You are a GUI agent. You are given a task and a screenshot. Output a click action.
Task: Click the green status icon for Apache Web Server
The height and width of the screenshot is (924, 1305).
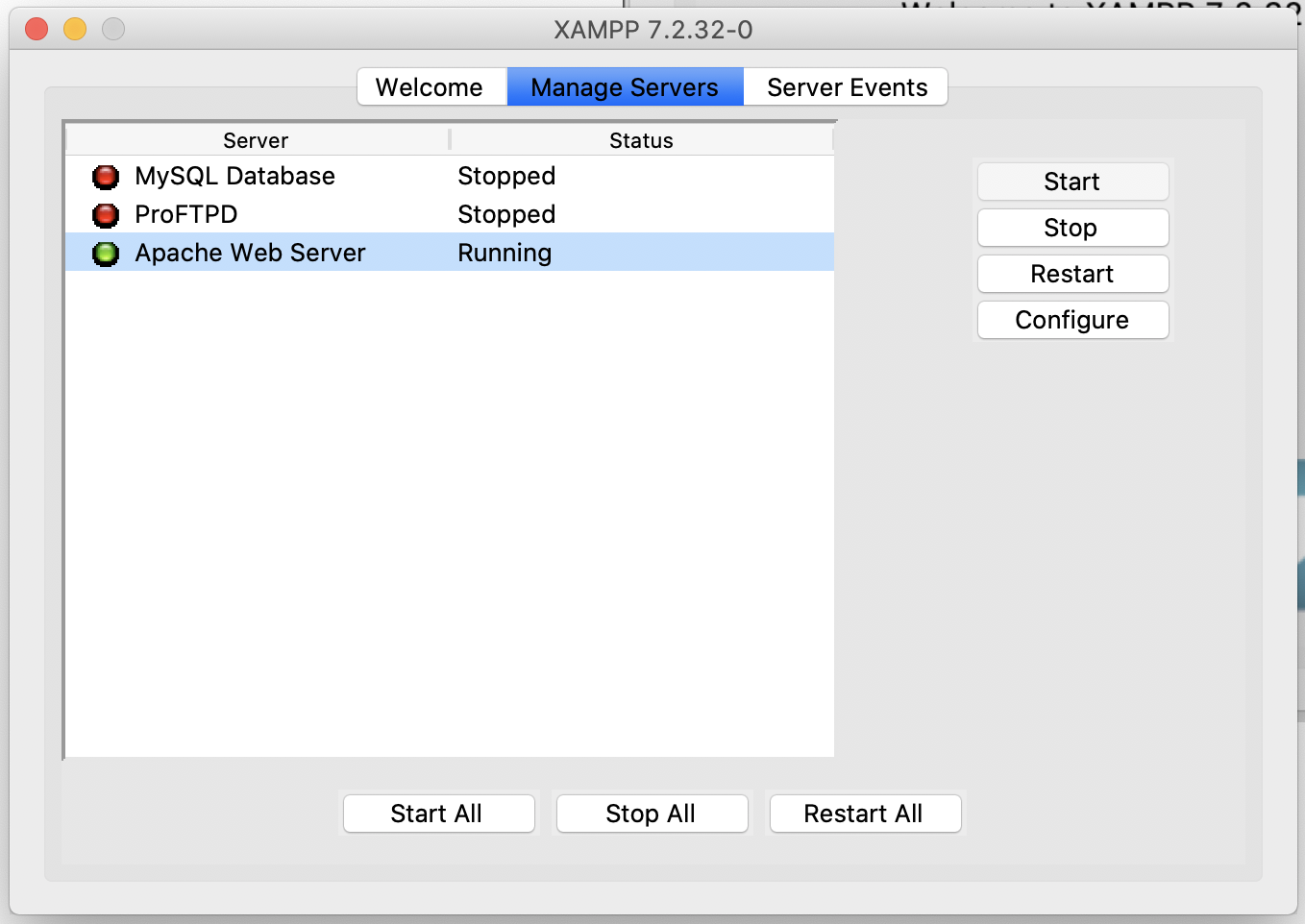coord(106,254)
